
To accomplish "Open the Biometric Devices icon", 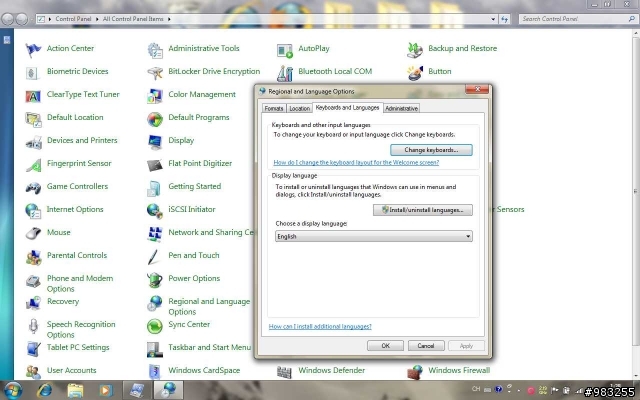I will [33, 73].
